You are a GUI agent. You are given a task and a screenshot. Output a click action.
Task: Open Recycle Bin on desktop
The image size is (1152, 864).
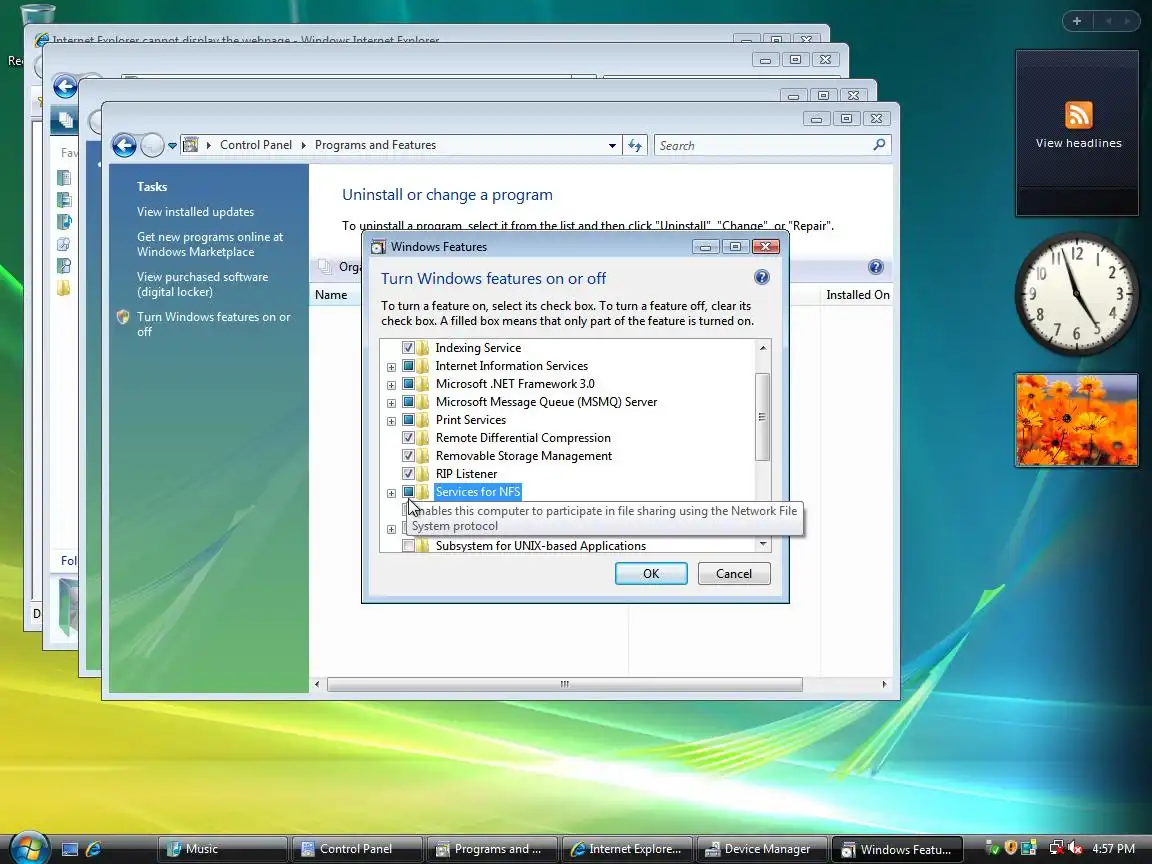tap(37, 13)
